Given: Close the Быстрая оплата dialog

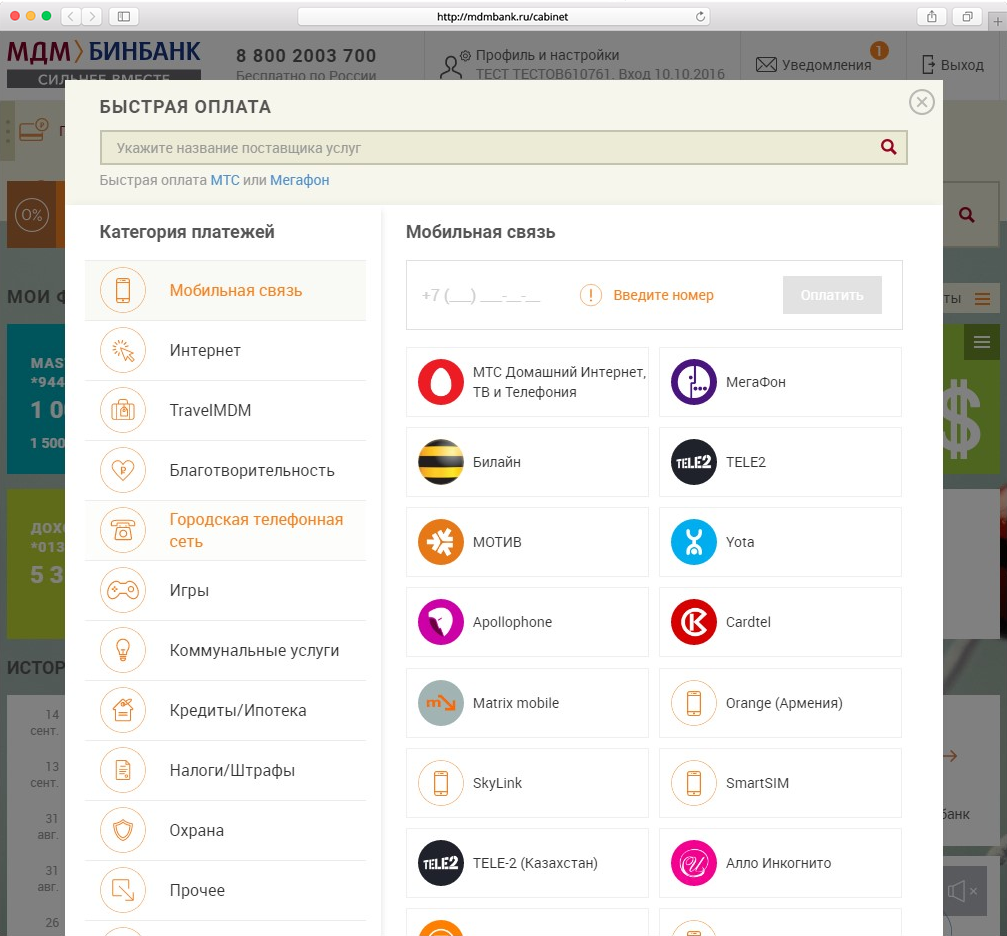Looking at the screenshot, I should [922, 102].
